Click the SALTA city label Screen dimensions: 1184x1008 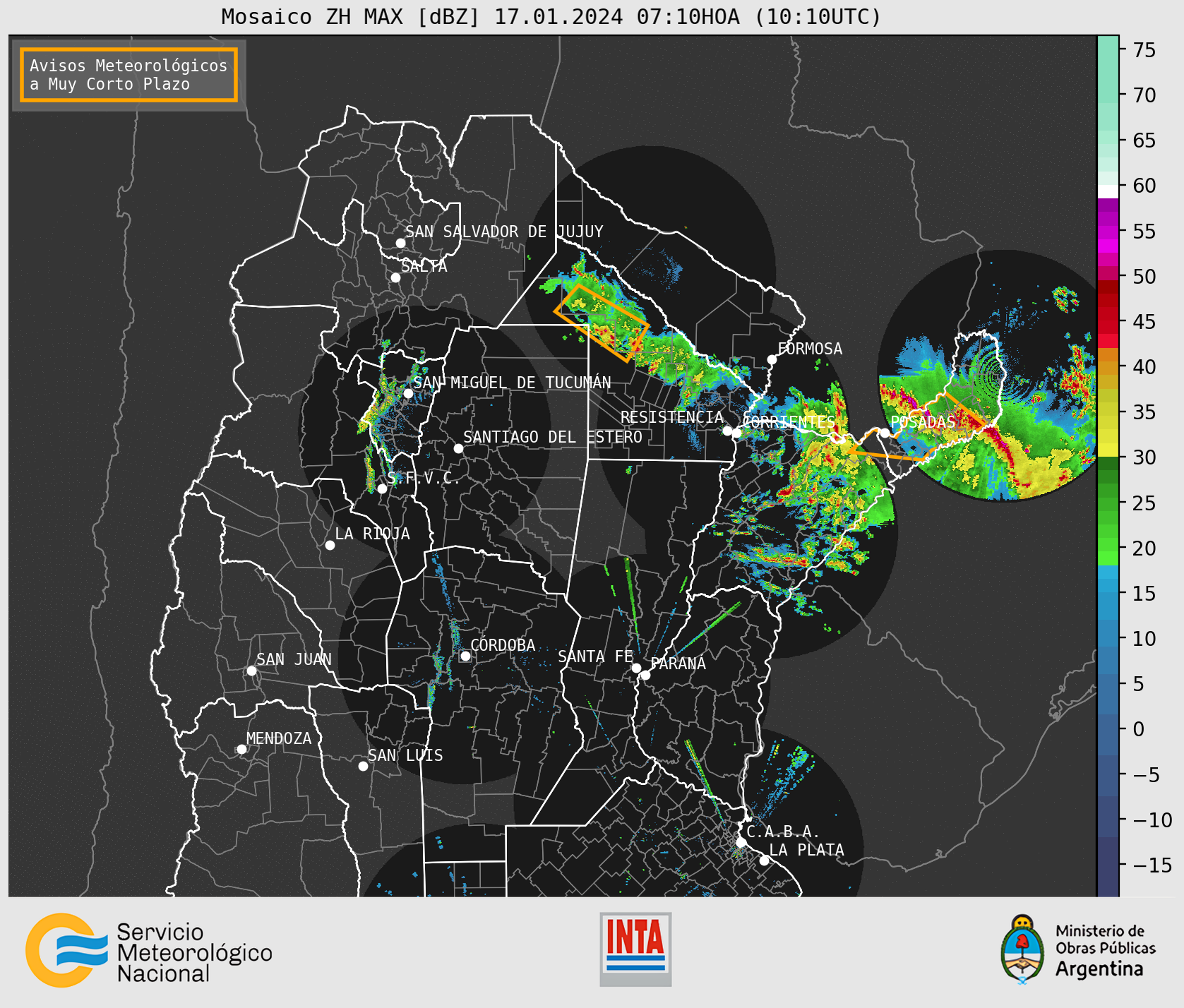click(x=424, y=266)
